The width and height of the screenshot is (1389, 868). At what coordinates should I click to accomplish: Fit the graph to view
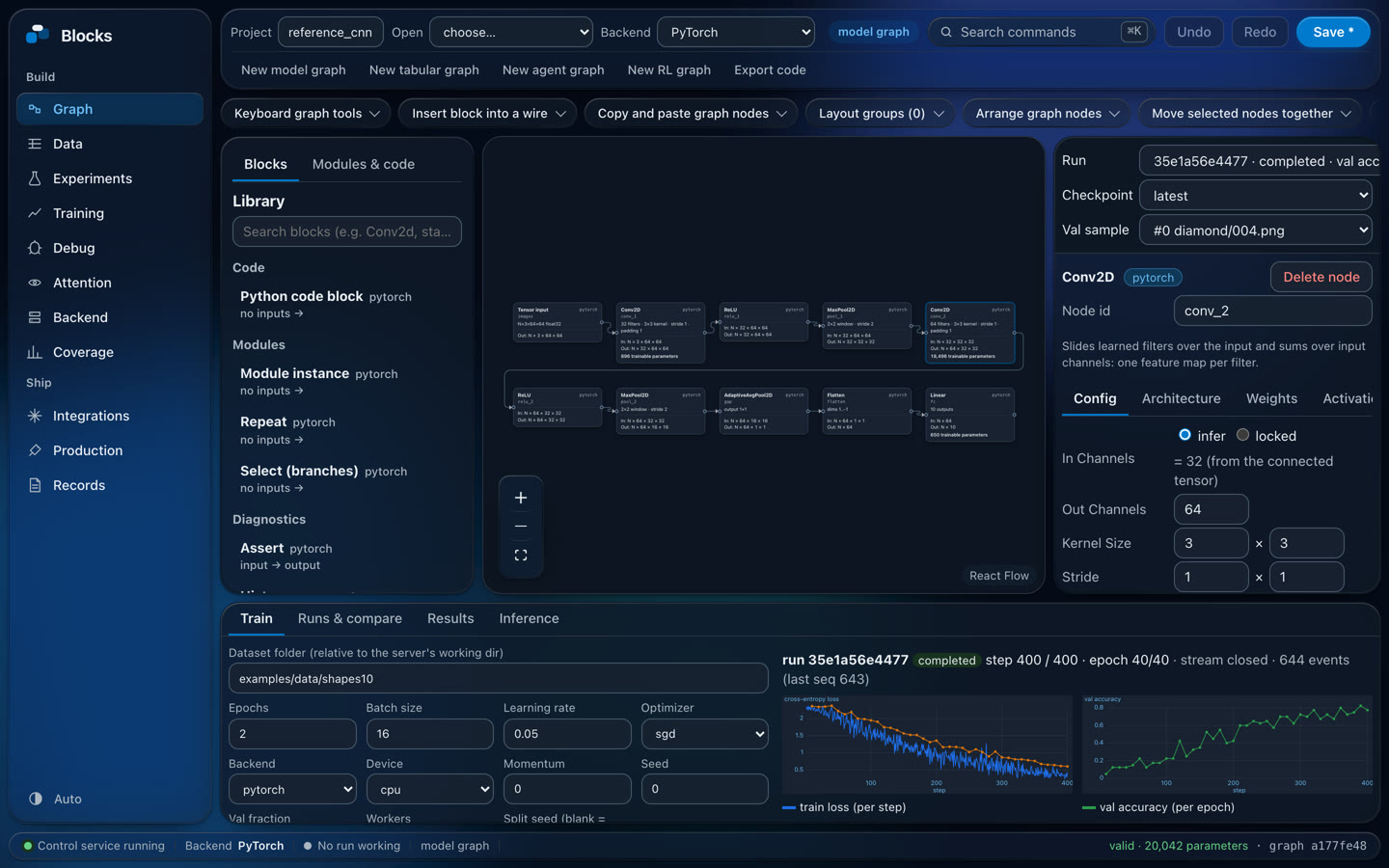point(521,556)
